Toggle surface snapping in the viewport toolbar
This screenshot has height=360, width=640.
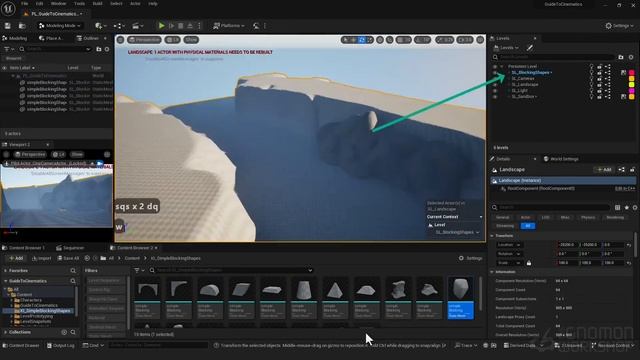click(x=390, y=40)
